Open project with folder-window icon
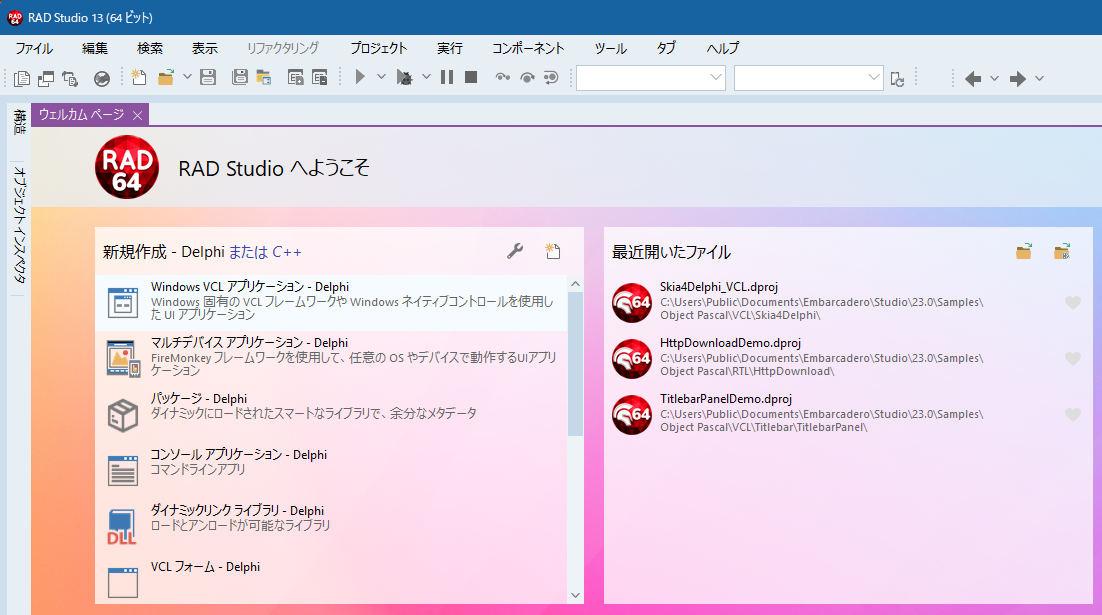Viewport: 1102px width, 615px height. (264, 77)
